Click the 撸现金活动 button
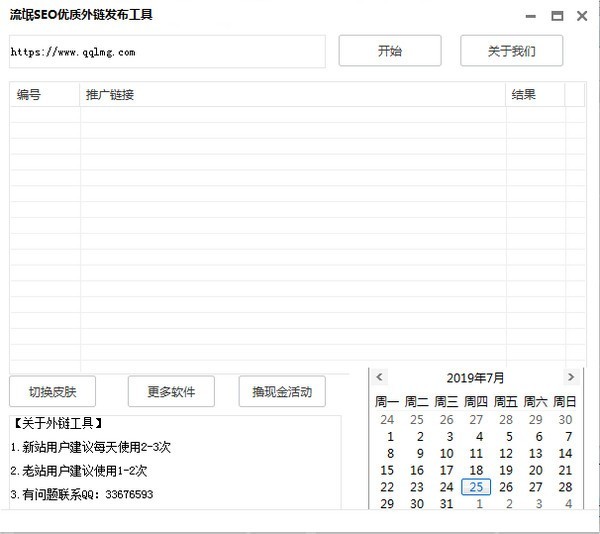 (282, 391)
